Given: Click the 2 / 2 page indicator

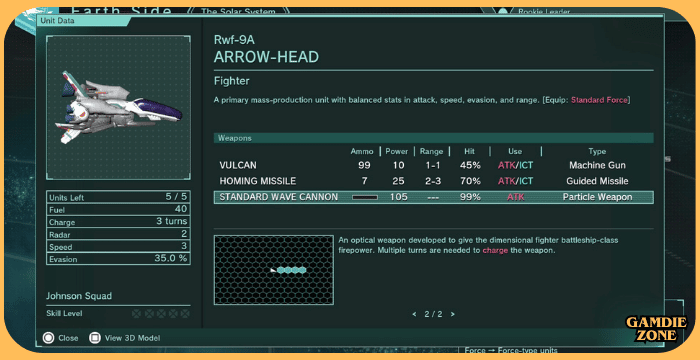Looking at the screenshot, I should click(x=433, y=314).
